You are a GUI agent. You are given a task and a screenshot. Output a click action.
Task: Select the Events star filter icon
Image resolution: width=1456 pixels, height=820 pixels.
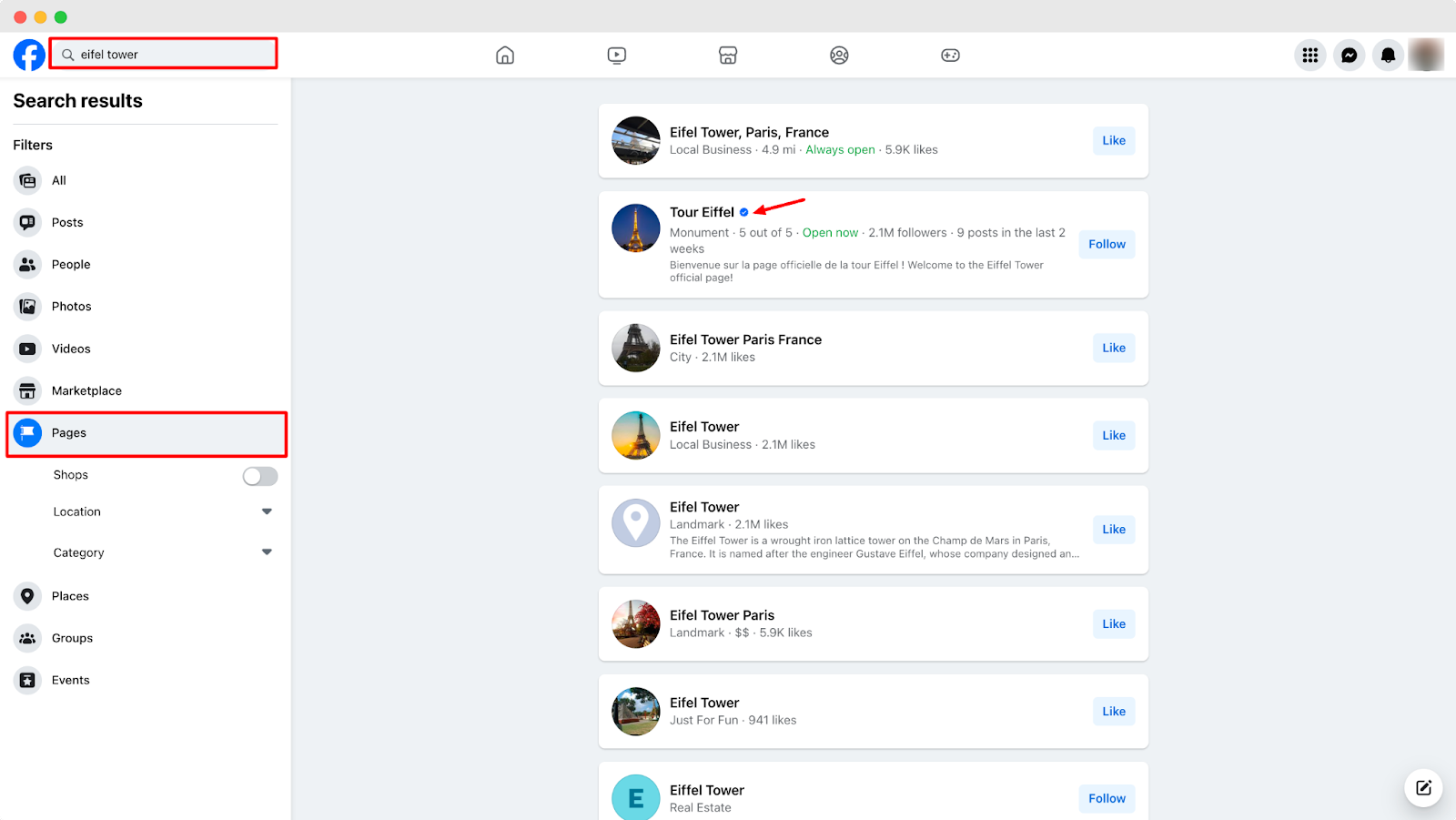click(27, 680)
